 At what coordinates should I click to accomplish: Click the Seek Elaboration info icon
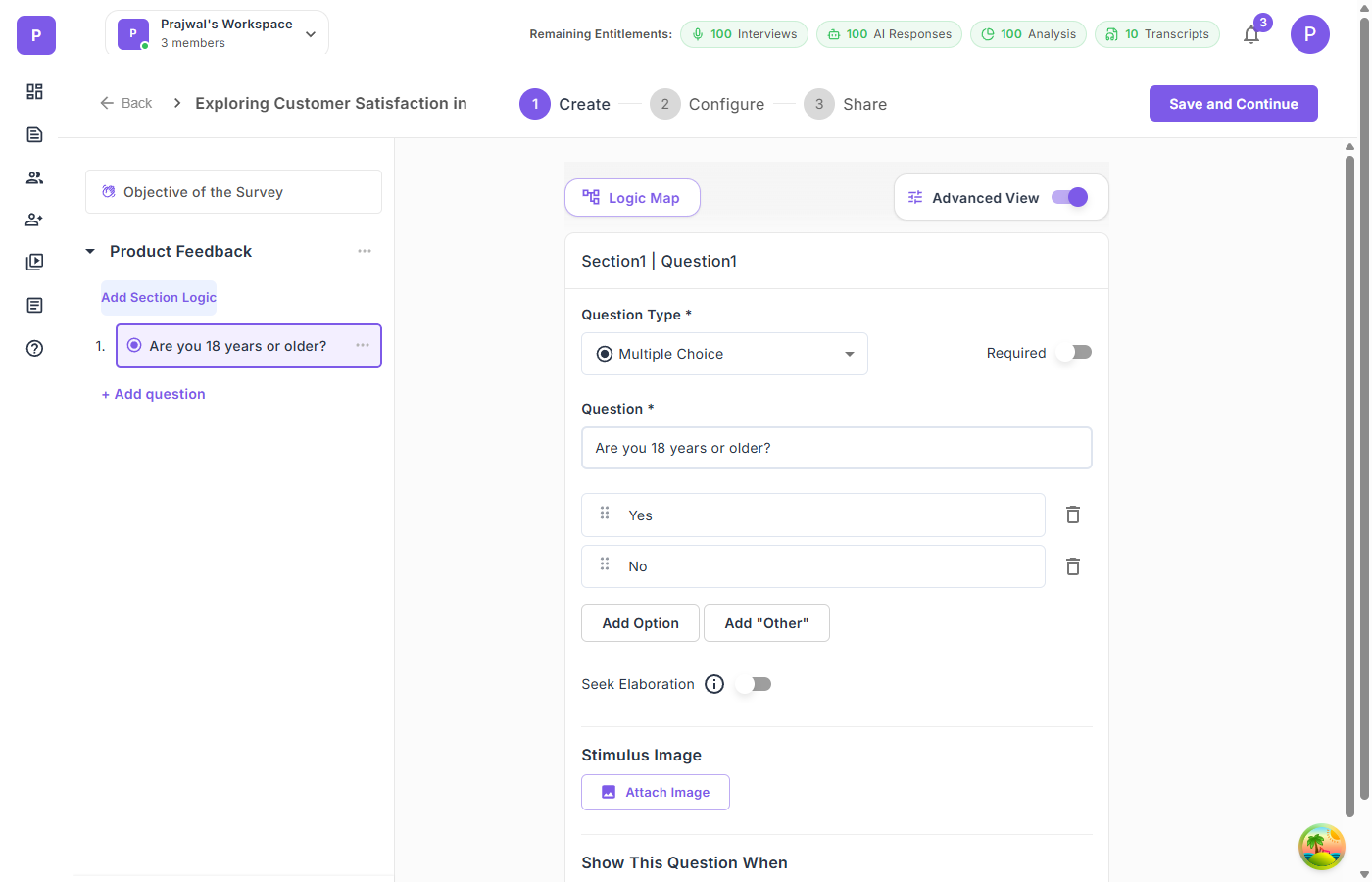714,684
